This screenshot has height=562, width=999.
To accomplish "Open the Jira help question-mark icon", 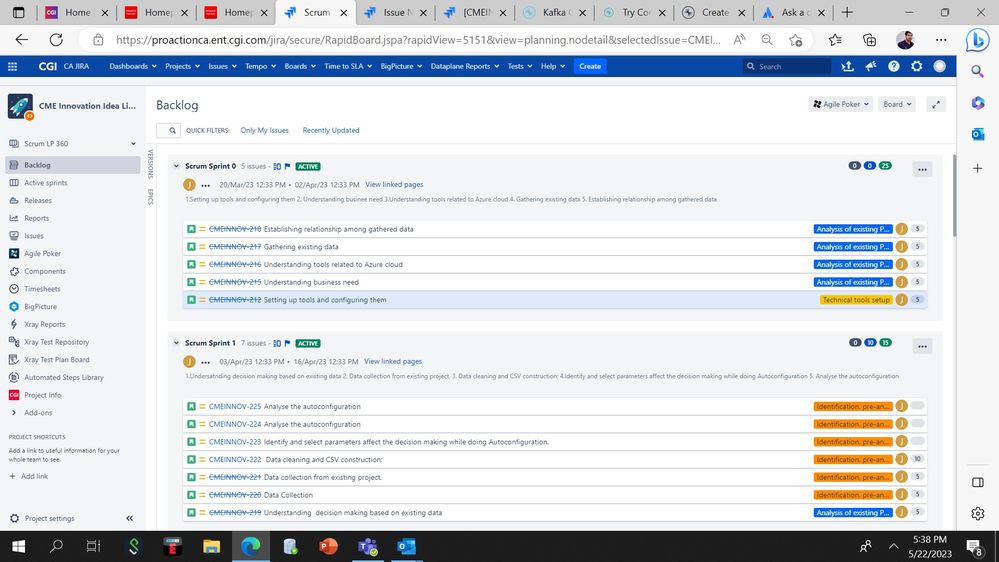I will [894, 66].
